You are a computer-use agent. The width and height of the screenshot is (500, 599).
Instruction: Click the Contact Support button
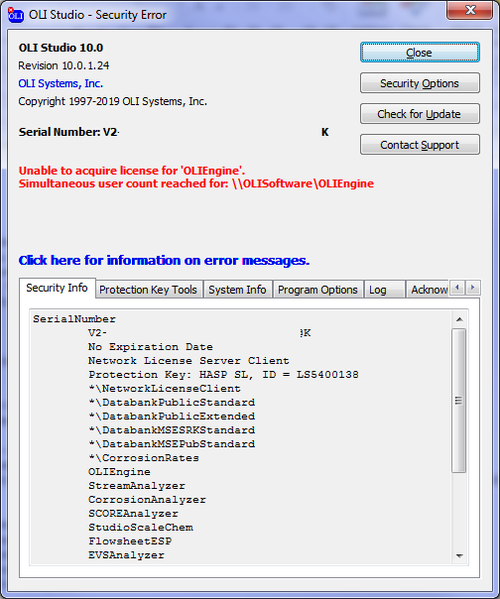tap(419, 145)
